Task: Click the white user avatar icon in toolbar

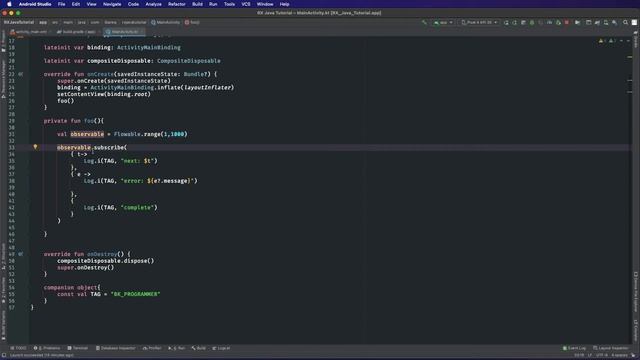Action: point(634,22)
